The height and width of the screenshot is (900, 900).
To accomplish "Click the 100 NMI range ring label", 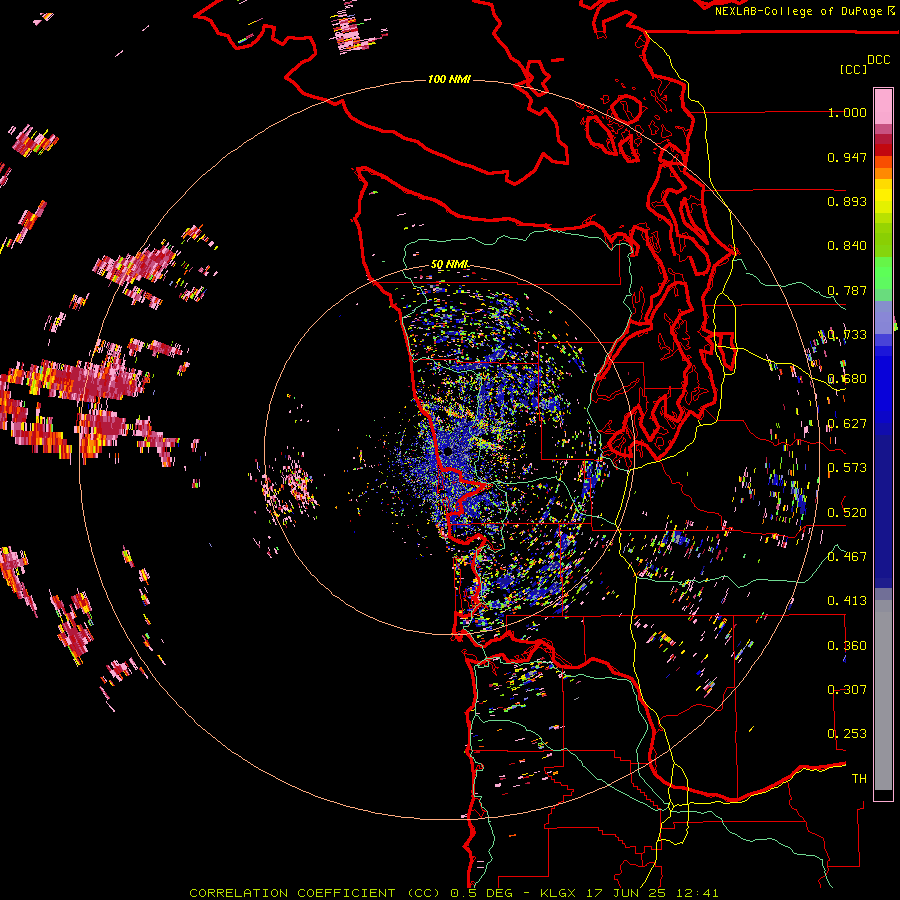I will 449,79.
